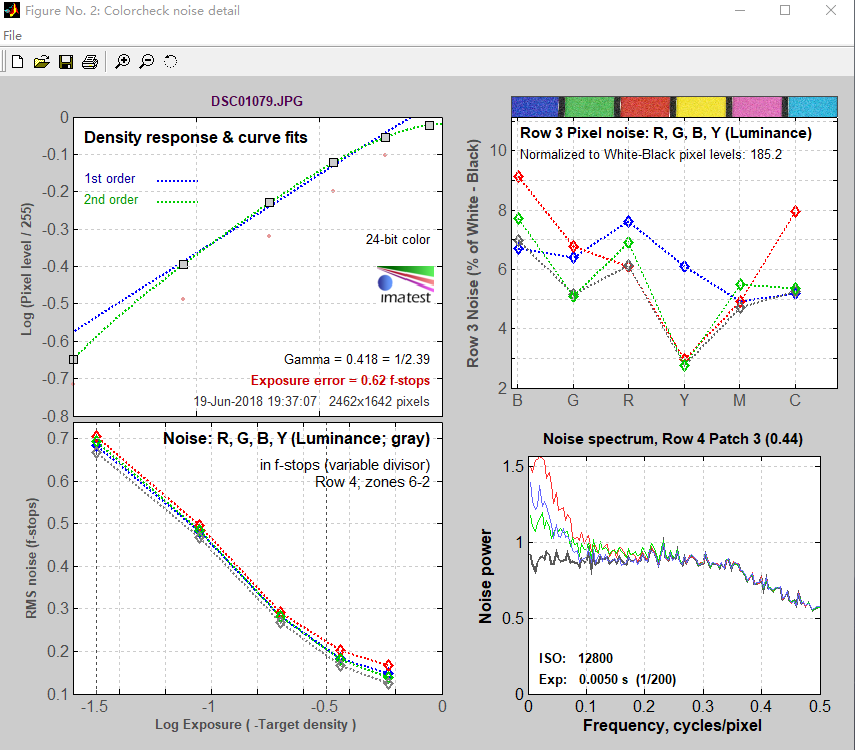Click the Imatest logo in the density plot

405,284
